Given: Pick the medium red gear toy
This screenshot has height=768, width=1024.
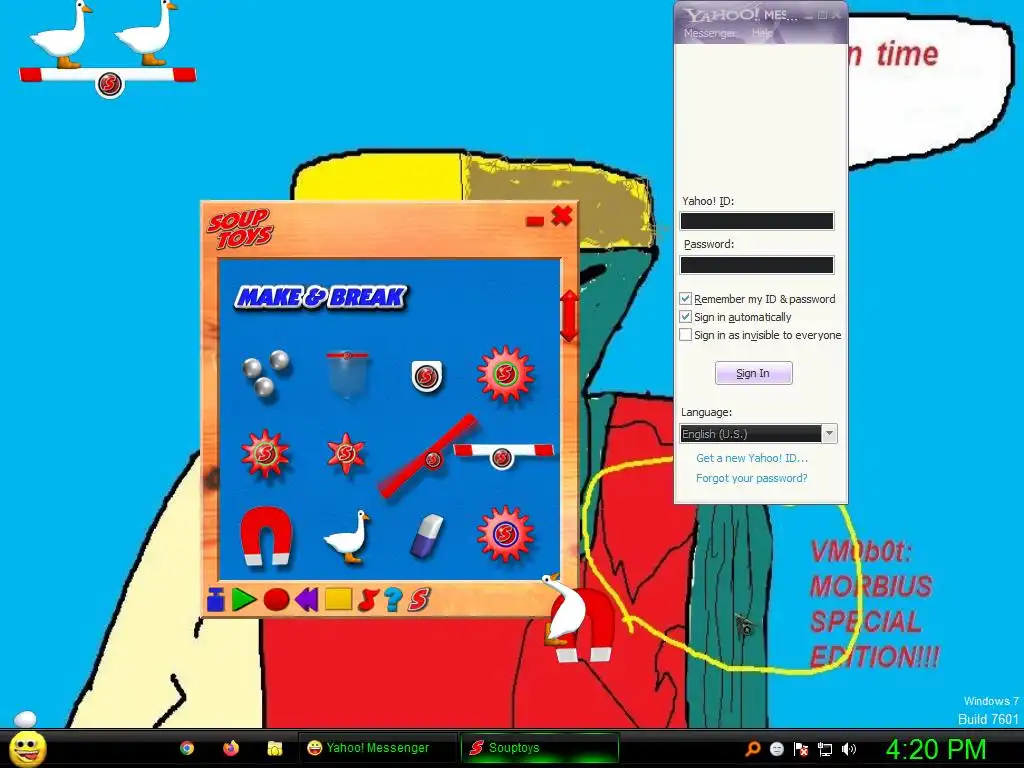Looking at the screenshot, I should coord(264,453).
